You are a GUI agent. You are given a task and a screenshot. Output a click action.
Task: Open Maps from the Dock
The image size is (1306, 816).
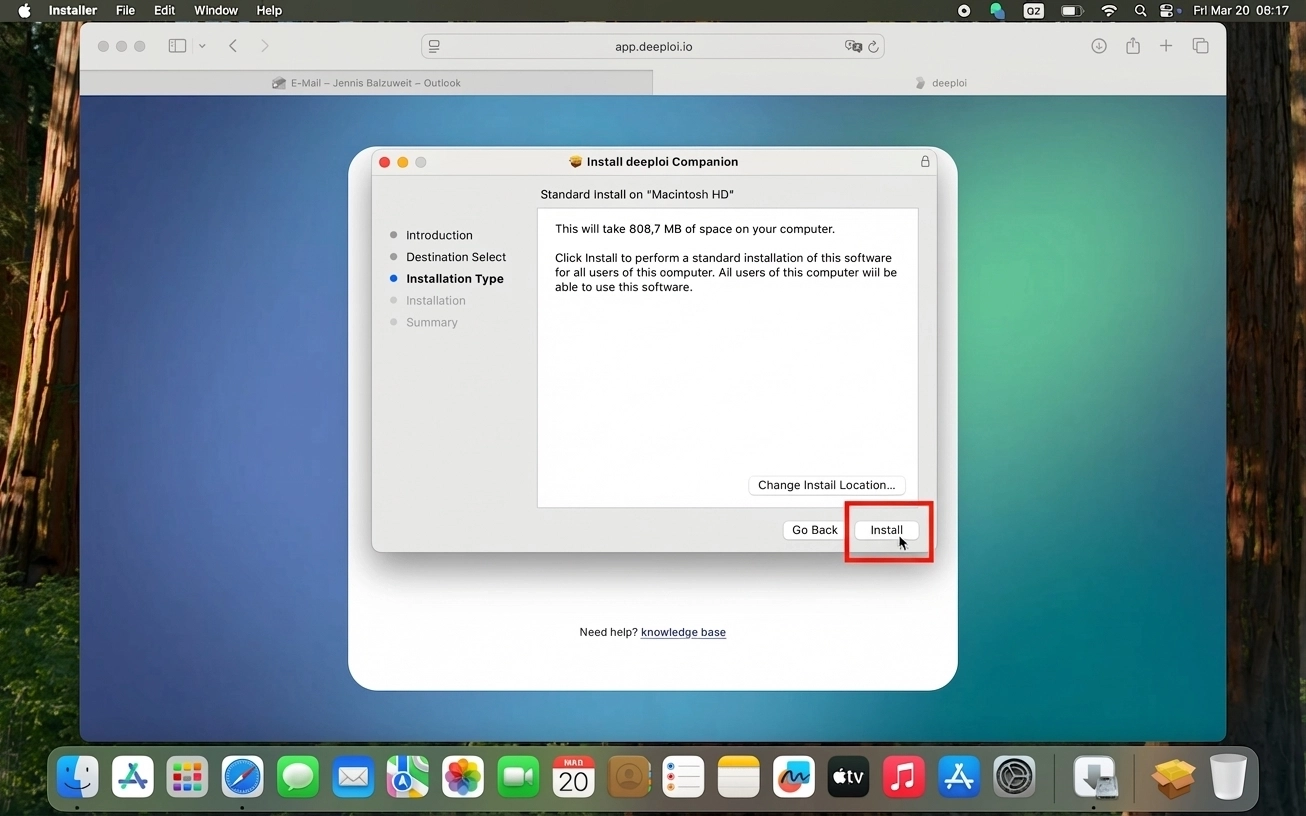(408, 777)
